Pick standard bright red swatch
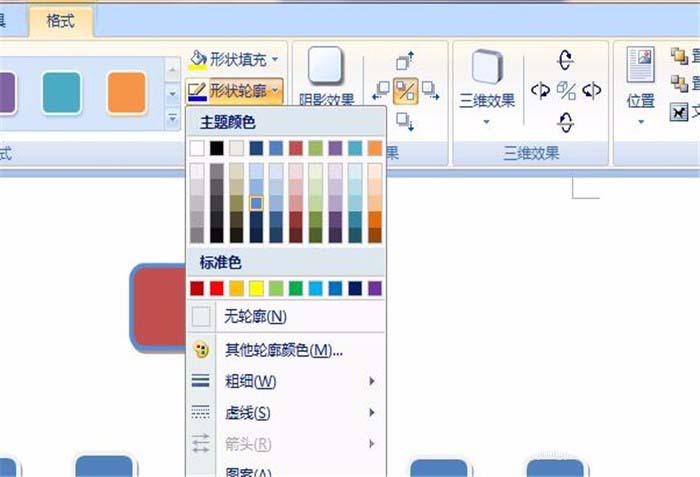Image resolution: width=700 pixels, height=477 pixels. pyautogui.click(x=217, y=289)
